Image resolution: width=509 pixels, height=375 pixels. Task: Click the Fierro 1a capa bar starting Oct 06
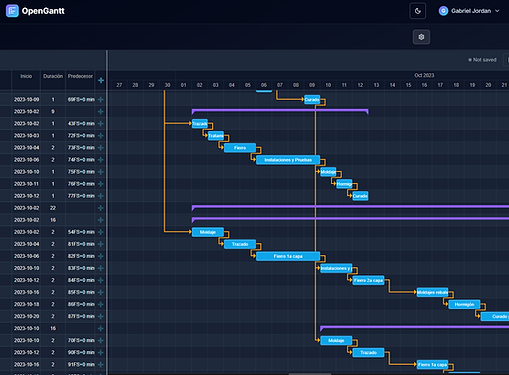click(288, 256)
